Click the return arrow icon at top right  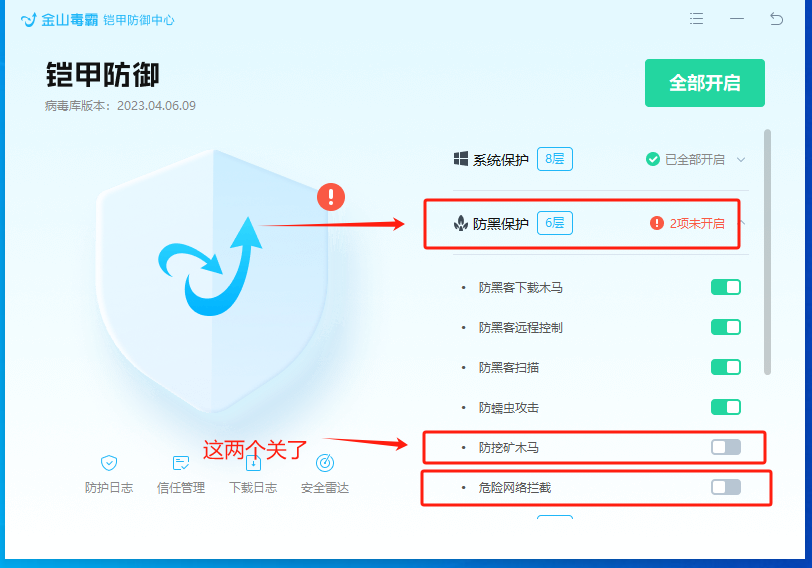pyautogui.click(x=776, y=19)
